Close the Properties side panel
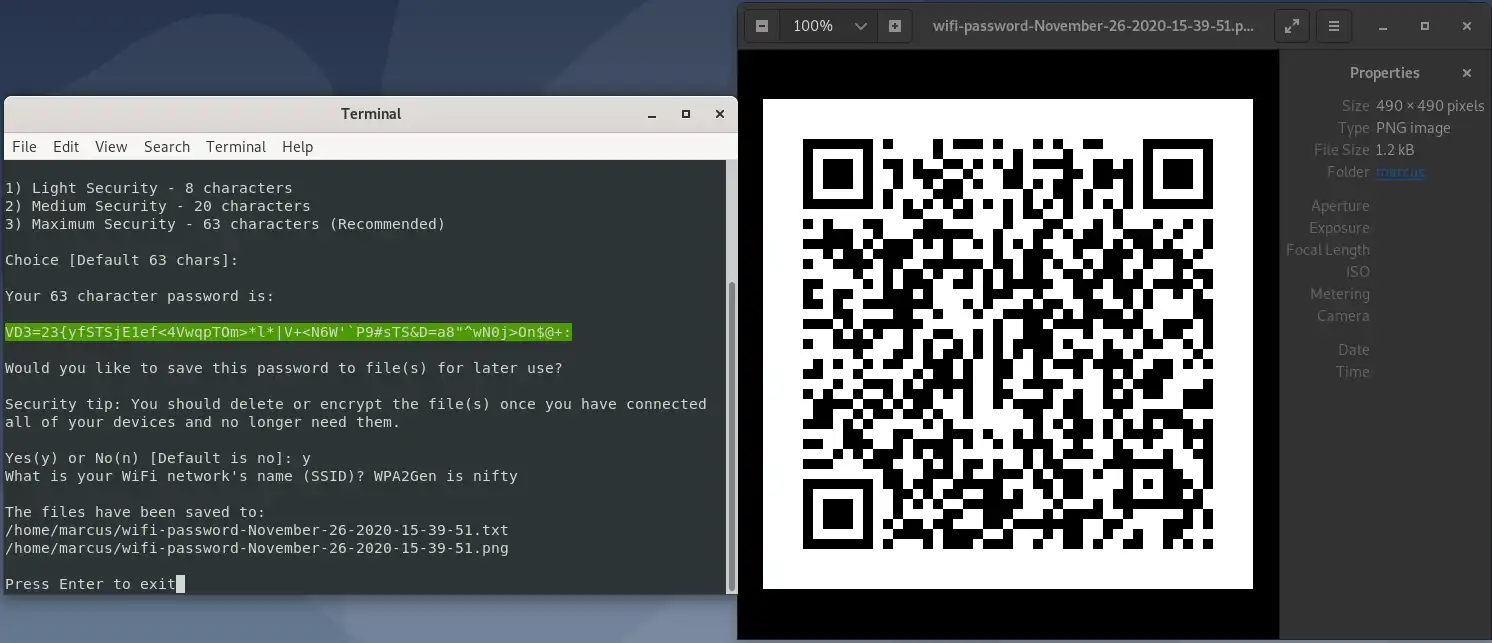1492x643 pixels. (1467, 72)
